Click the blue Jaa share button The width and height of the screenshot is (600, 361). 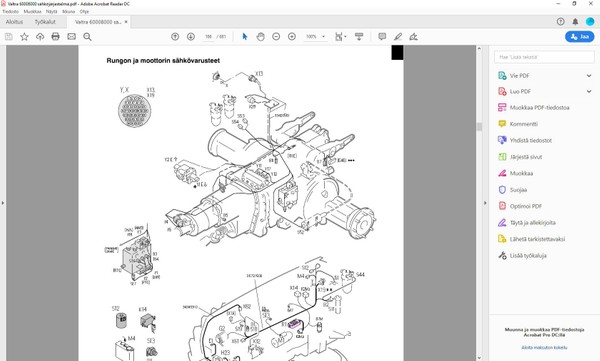579,37
